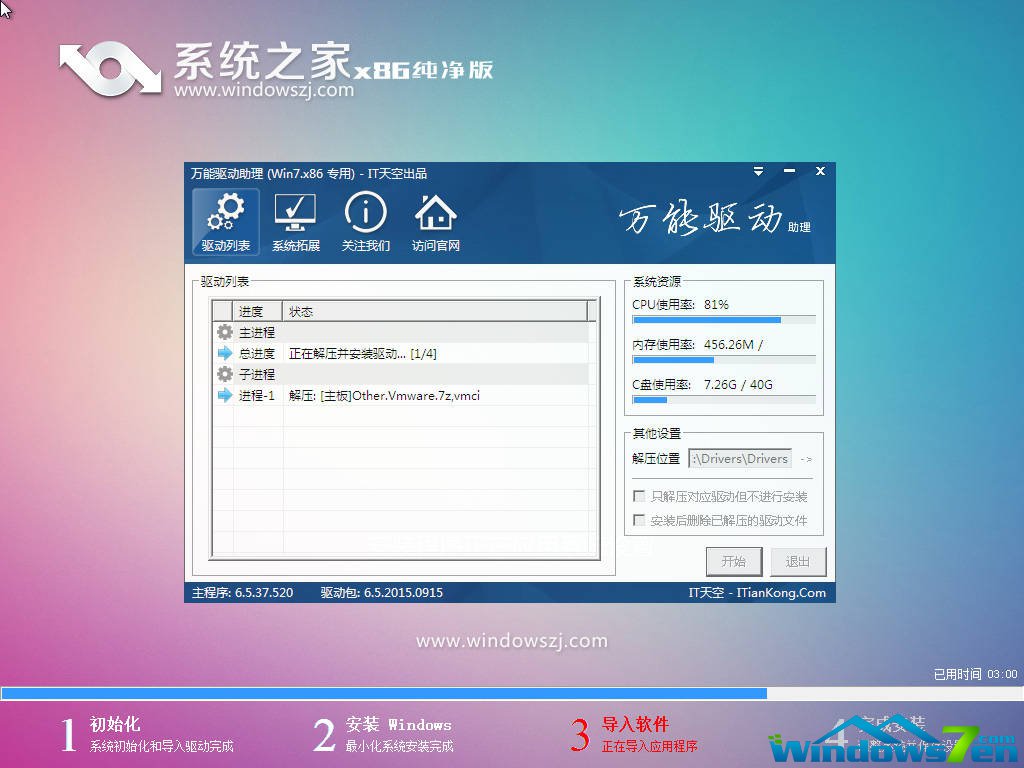Click the -> browse arrow beside 解压位置
Image resolution: width=1024 pixels, height=768 pixels.
pyautogui.click(x=807, y=458)
